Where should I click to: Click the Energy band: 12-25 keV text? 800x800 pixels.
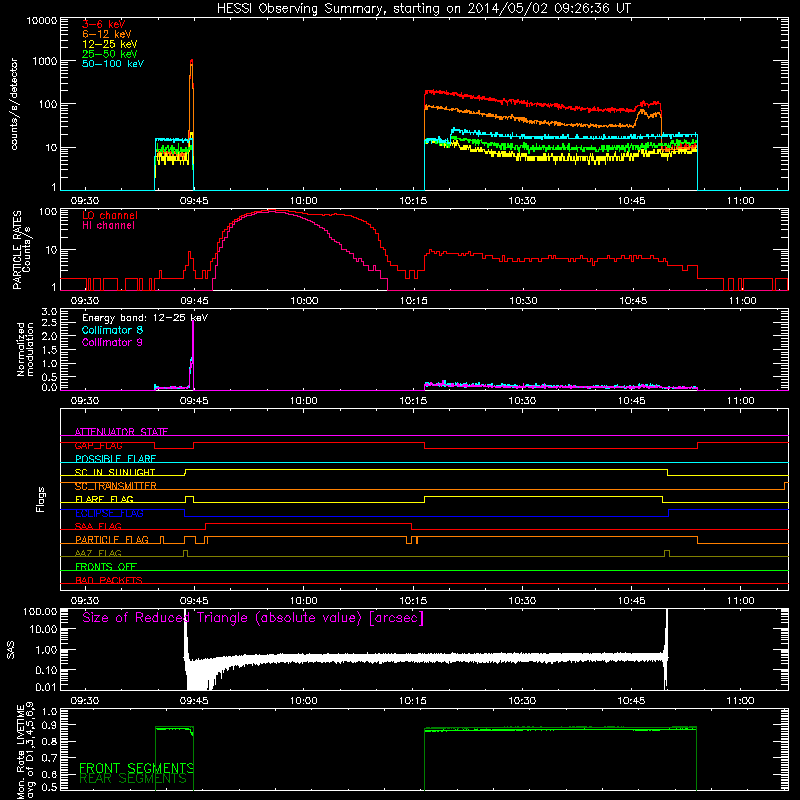pos(145,318)
